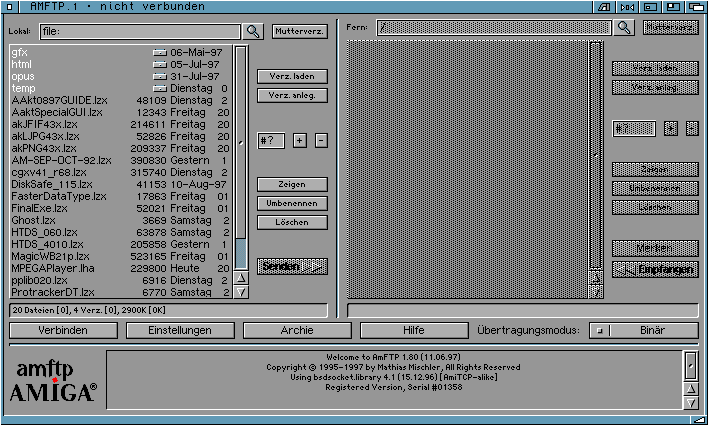
Task: Open the Archie search button
Action: pos(297,330)
